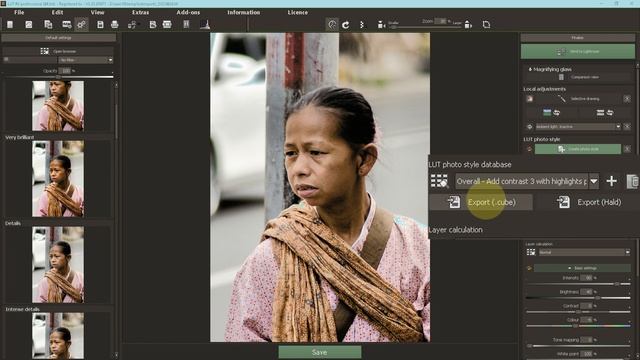
Task: Adjust the Intensity slider
Action: (x=578, y=284)
